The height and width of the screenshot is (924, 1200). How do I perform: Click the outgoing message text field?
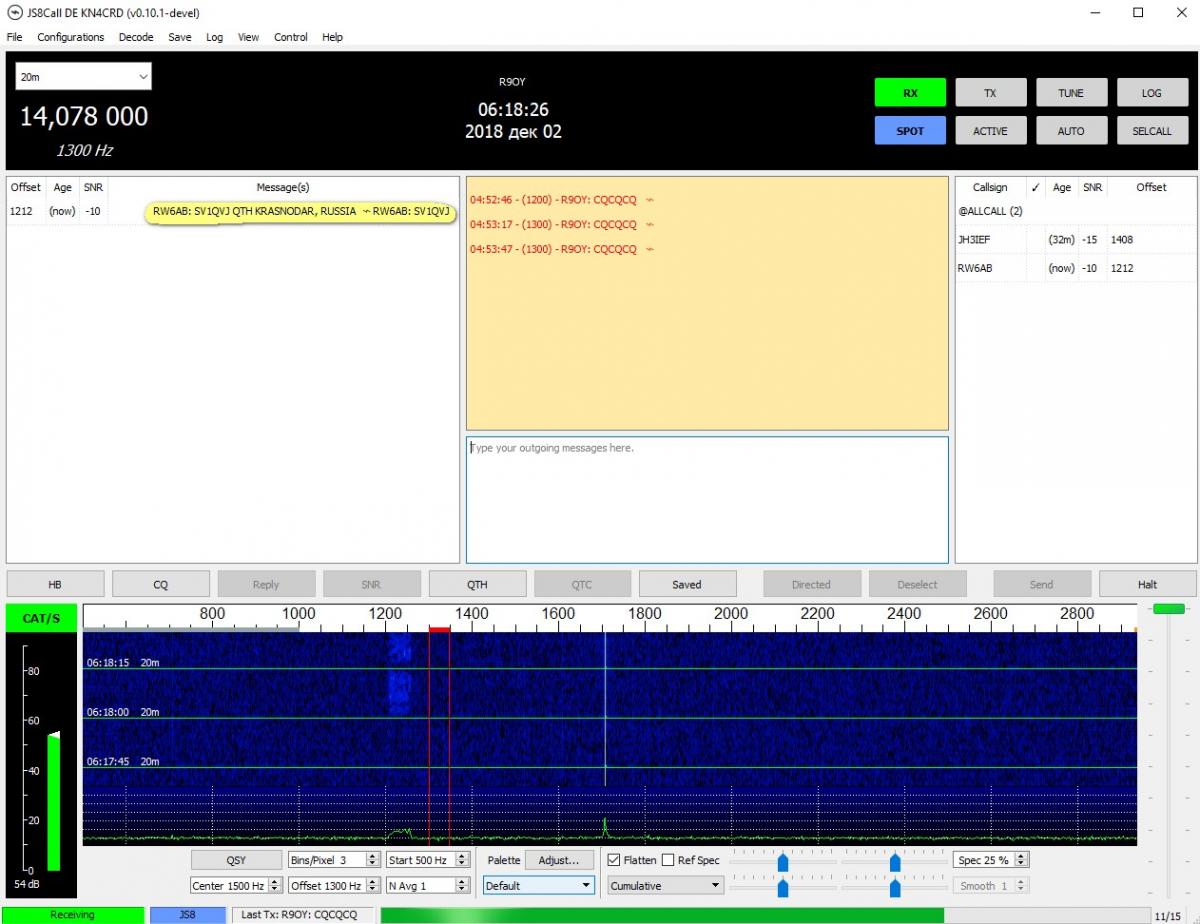706,499
